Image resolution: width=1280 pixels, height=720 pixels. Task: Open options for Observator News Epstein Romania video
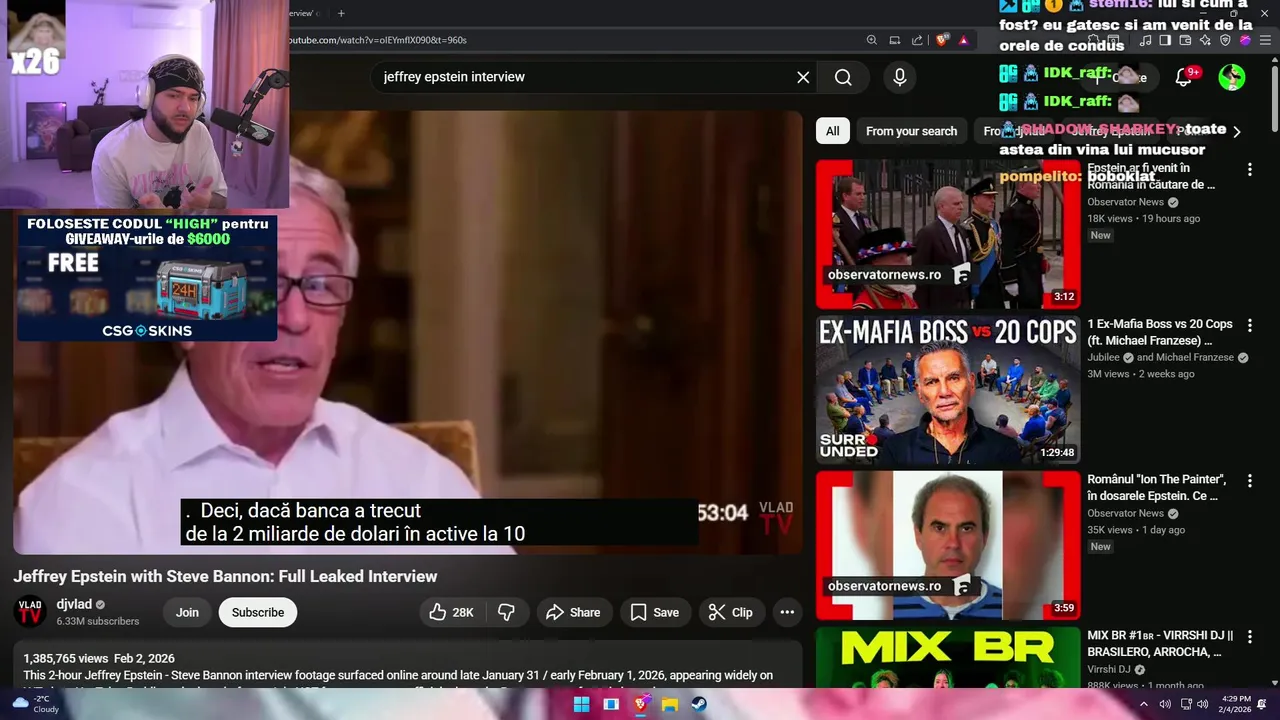[1249, 170]
